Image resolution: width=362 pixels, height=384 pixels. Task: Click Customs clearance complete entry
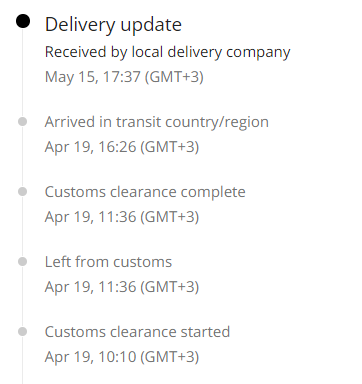tap(145, 192)
